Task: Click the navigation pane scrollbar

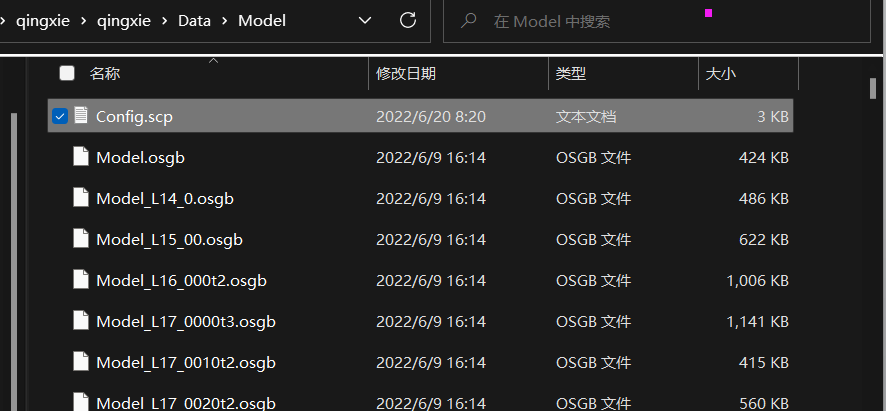Action: pyautogui.click(x=14, y=262)
